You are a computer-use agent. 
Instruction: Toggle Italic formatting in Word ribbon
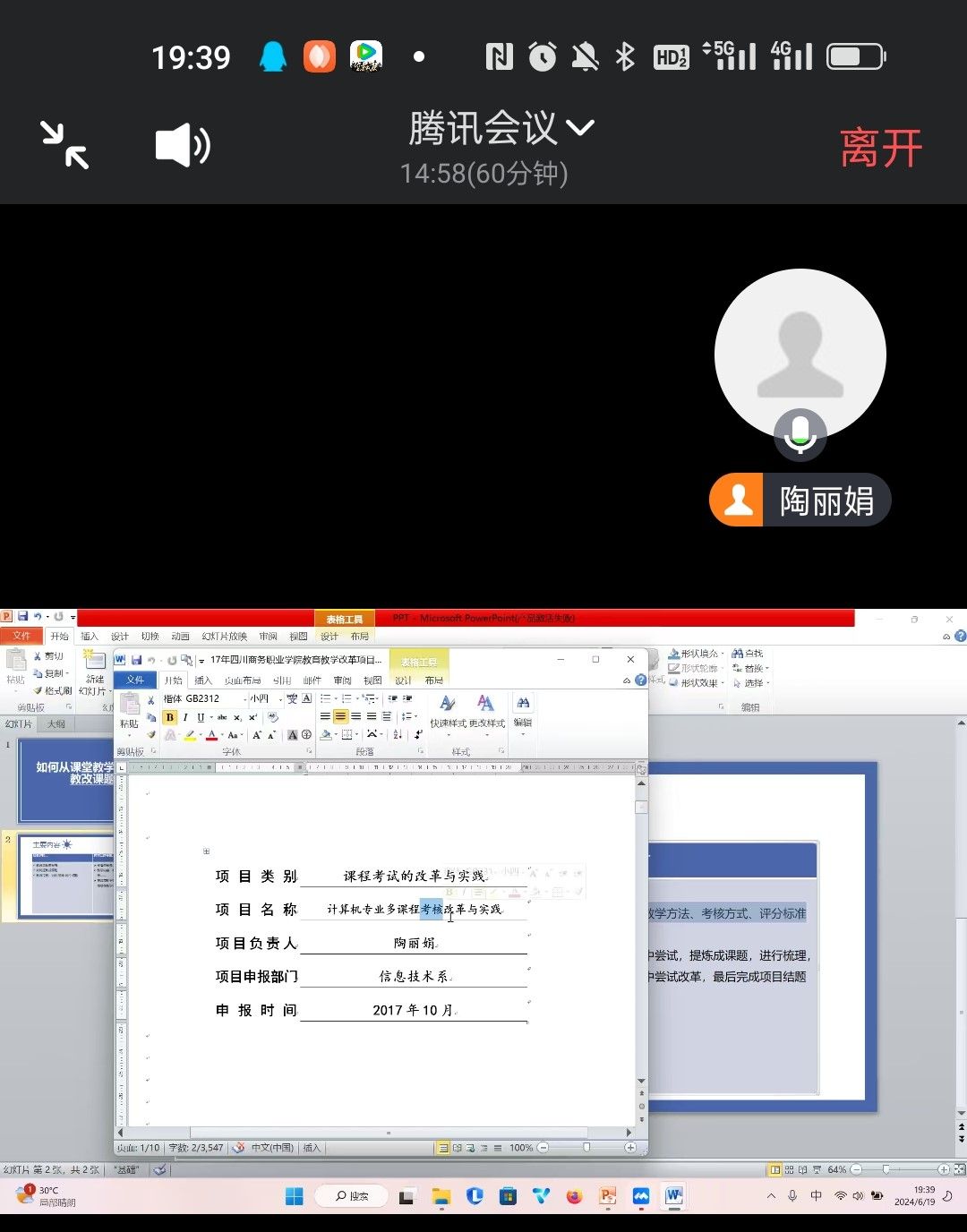185,717
